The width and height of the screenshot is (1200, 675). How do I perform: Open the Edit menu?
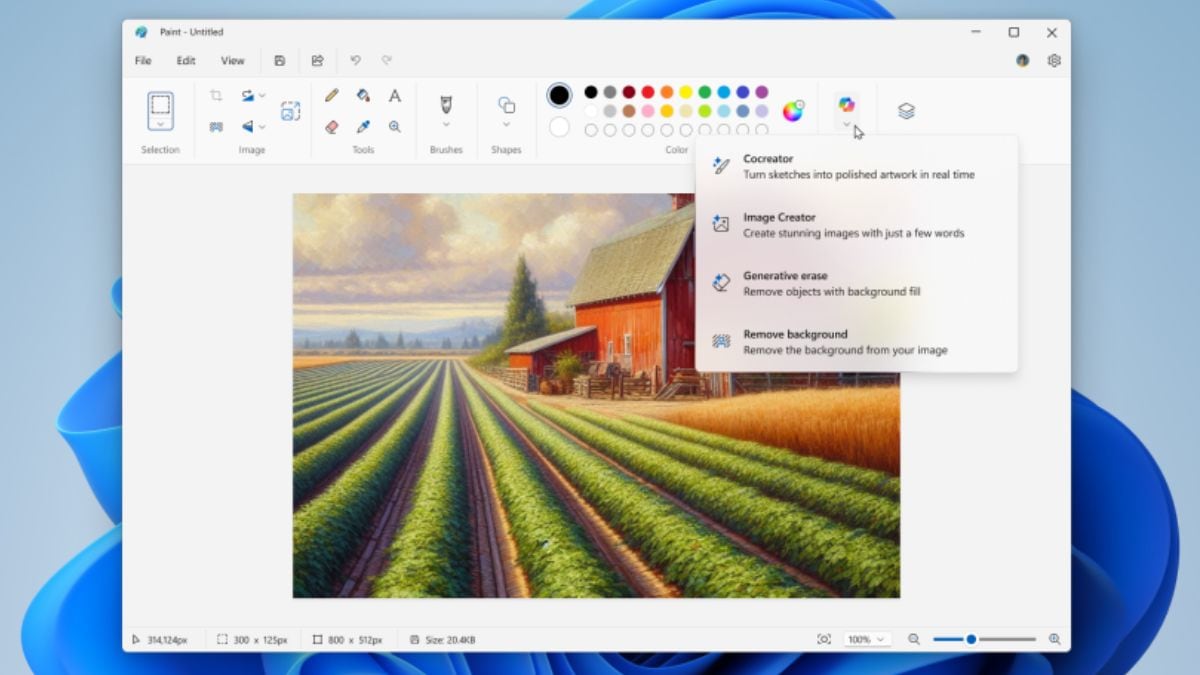click(x=186, y=61)
